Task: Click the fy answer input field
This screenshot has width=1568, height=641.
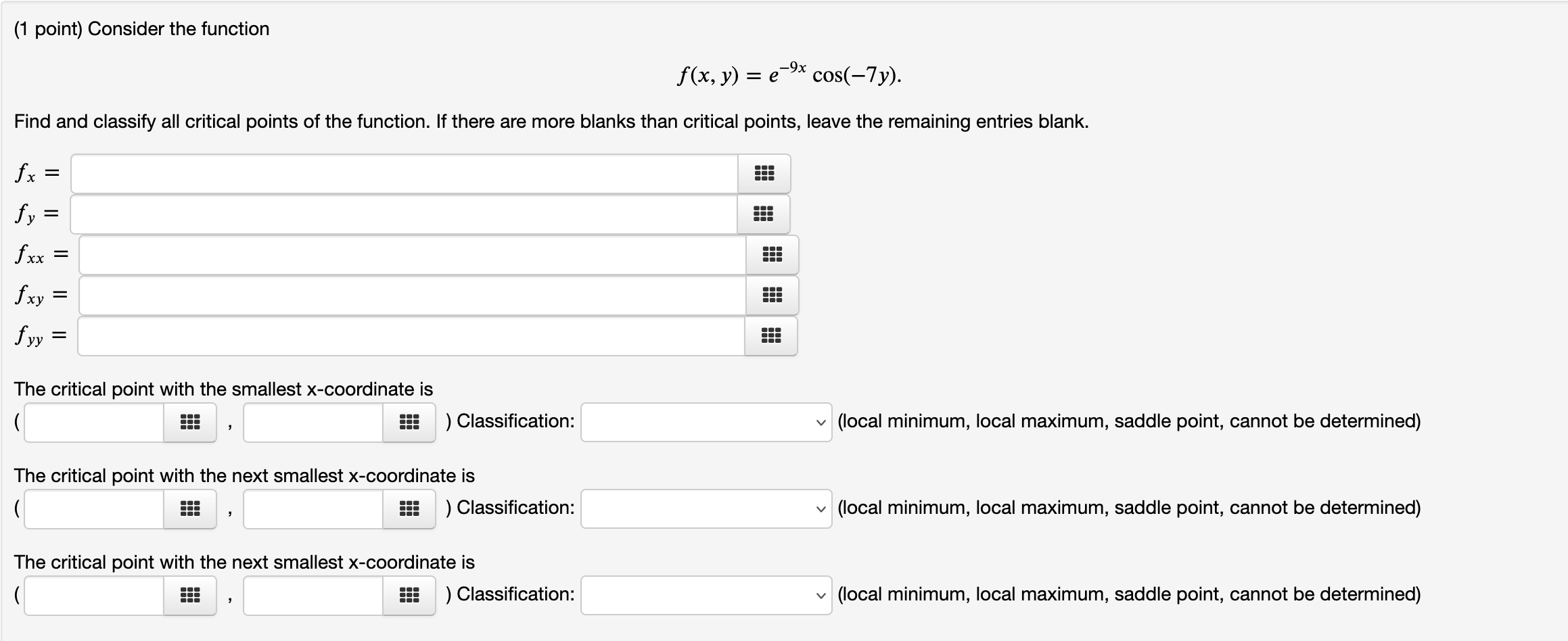Action: tap(406, 214)
